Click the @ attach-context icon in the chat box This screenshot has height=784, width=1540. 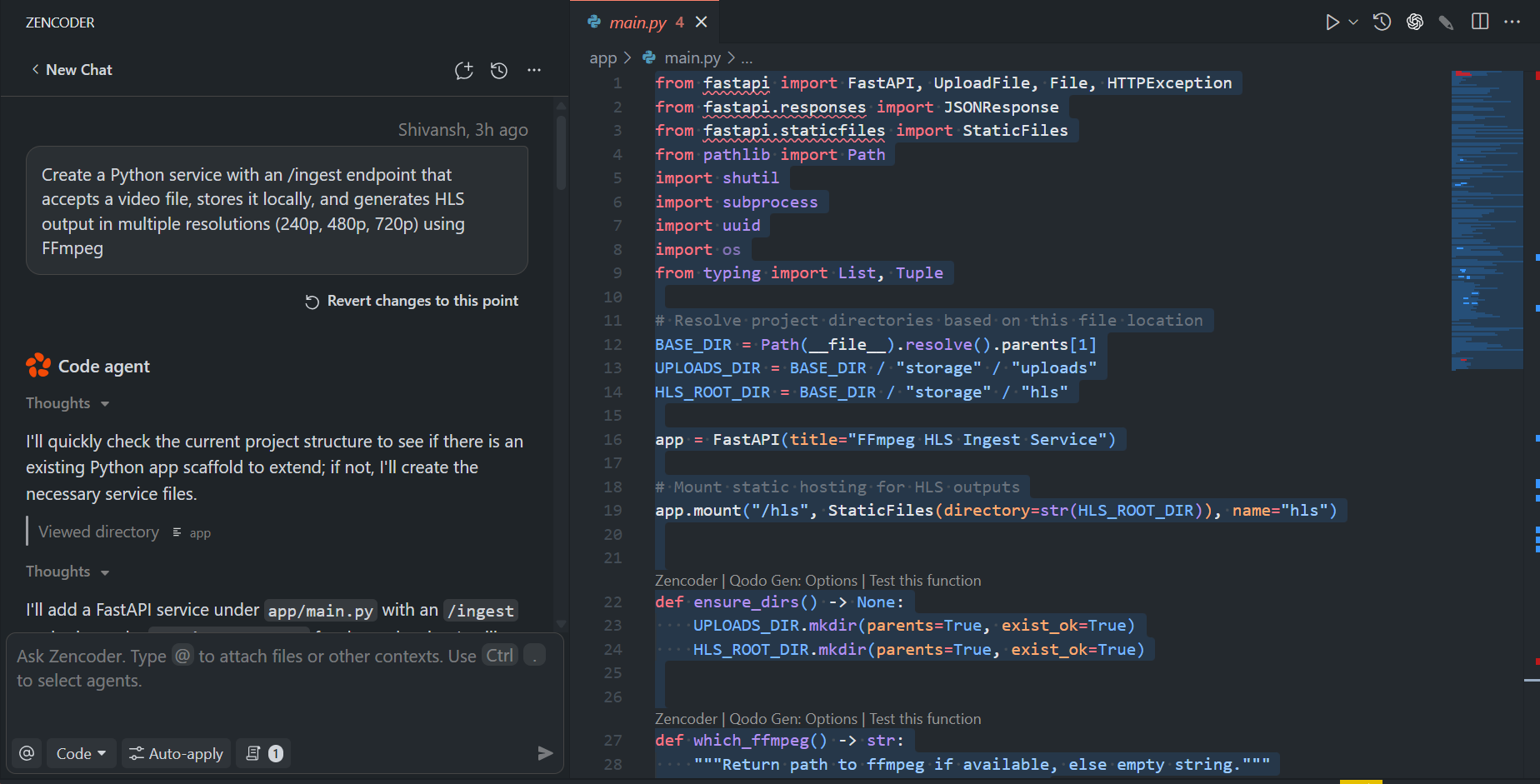click(26, 753)
